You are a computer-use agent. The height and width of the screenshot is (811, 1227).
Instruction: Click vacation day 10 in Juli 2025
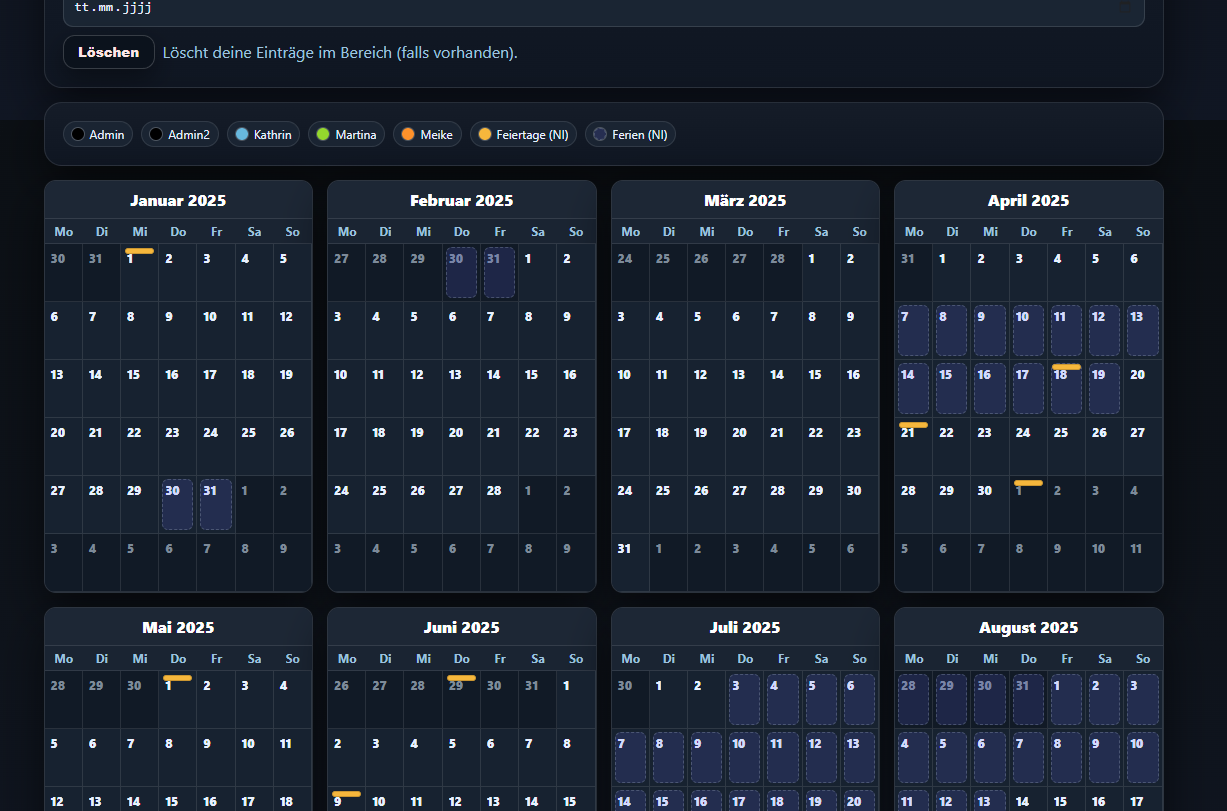click(x=745, y=757)
